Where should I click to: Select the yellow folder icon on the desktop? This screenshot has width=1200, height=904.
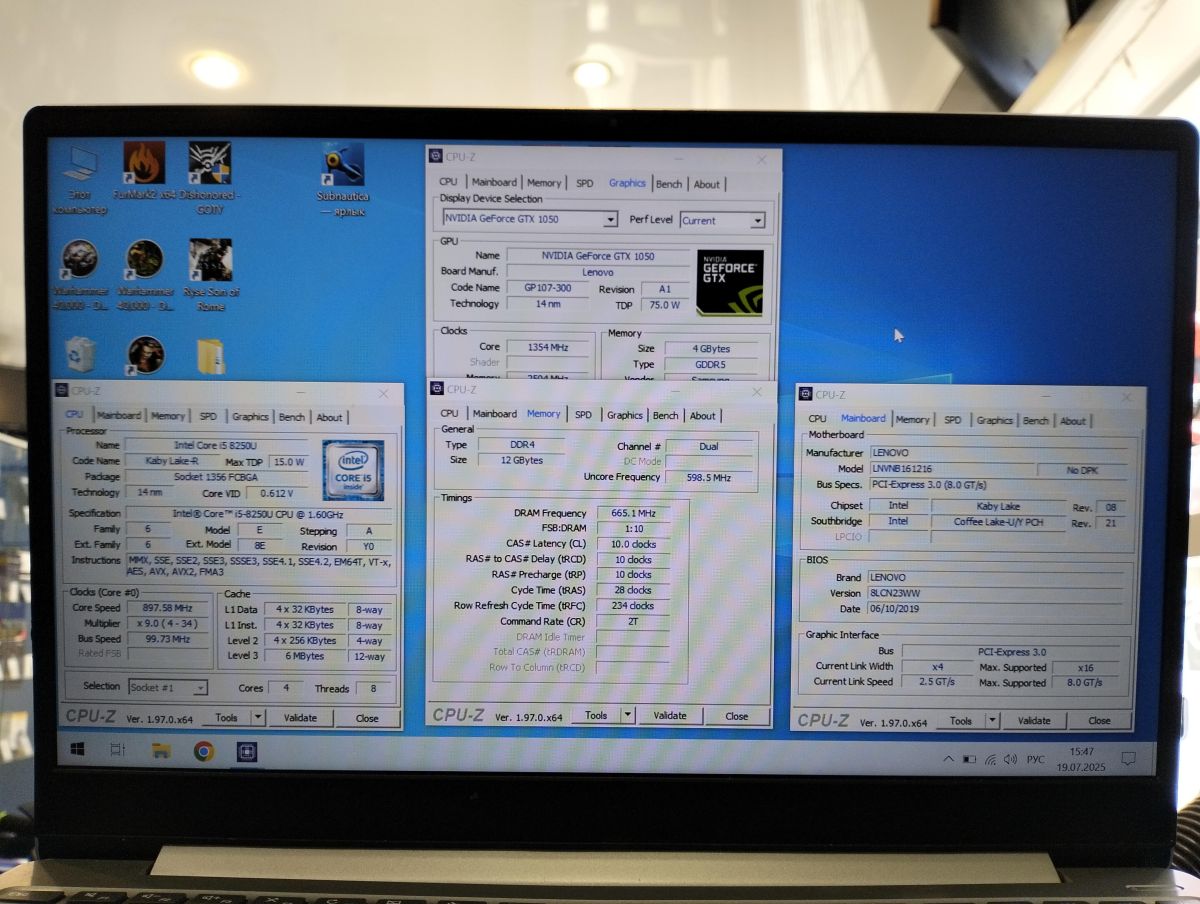click(x=211, y=356)
